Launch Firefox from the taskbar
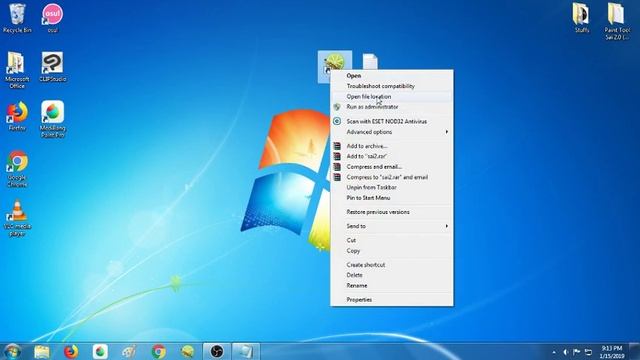Screen dimensions: 640x360 point(71,351)
